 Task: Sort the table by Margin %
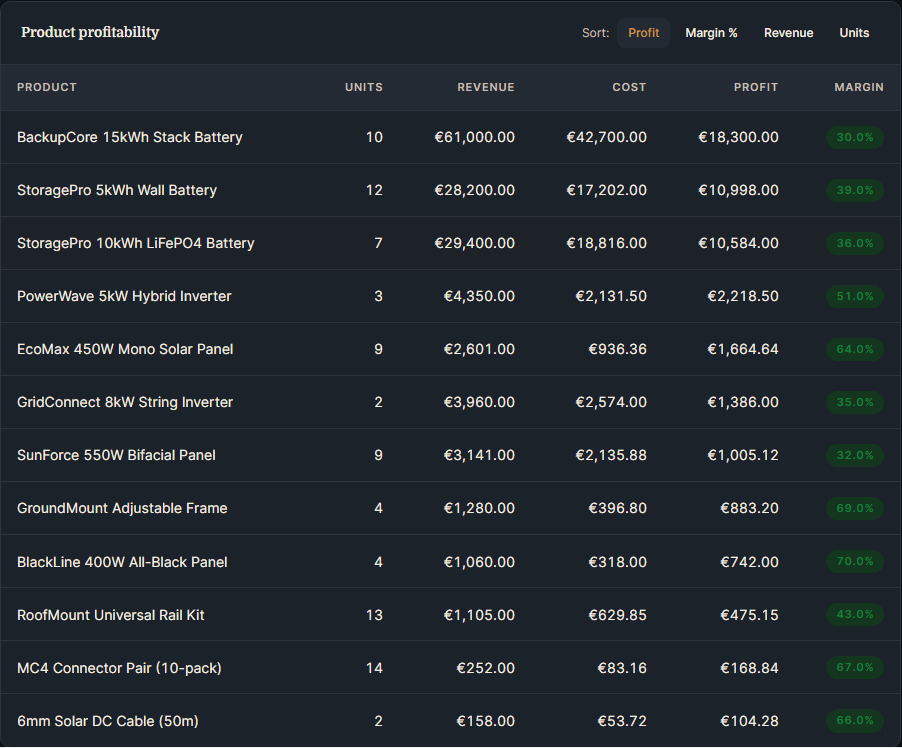[x=711, y=33]
